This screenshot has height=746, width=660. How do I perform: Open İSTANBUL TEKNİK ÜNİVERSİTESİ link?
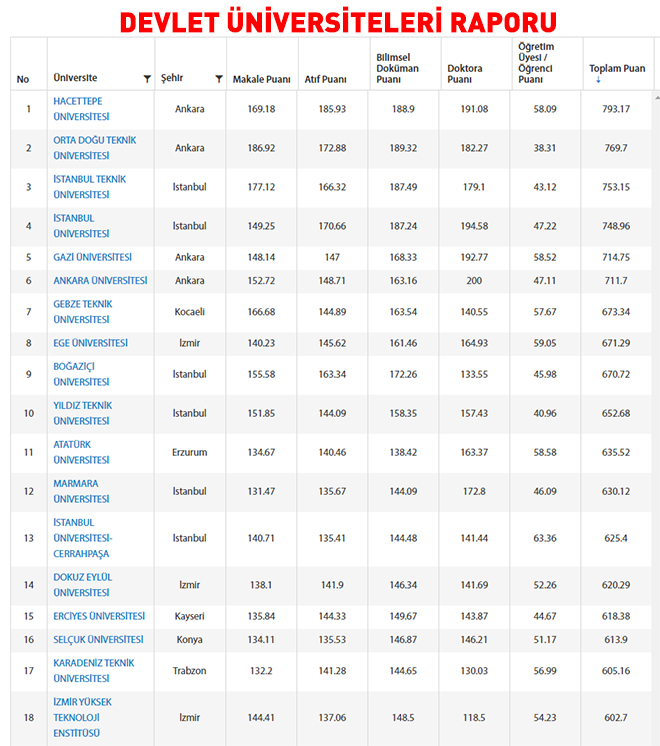[89, 187]
